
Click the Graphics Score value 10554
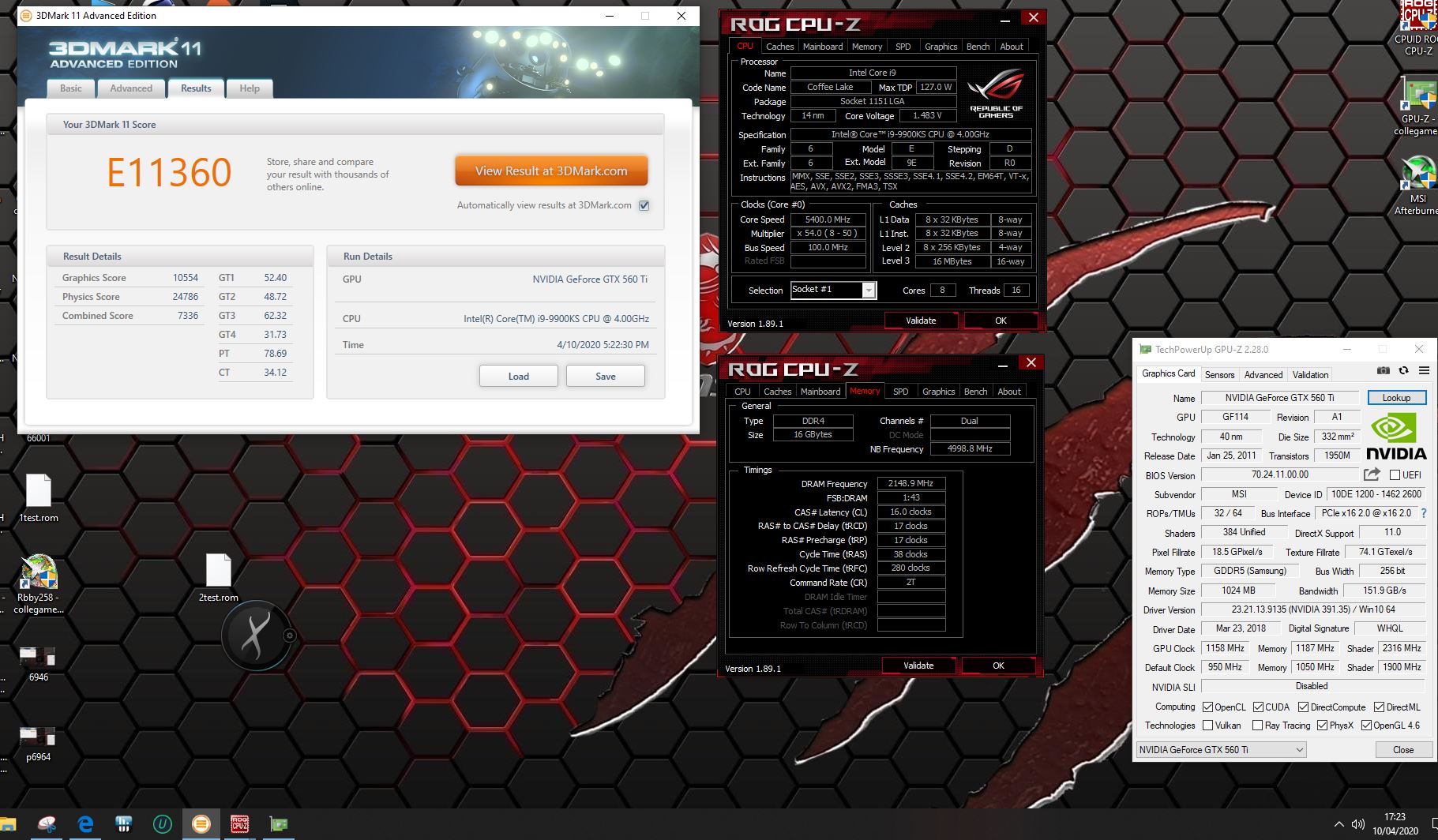pyautogui.click(x=186, y=278)
